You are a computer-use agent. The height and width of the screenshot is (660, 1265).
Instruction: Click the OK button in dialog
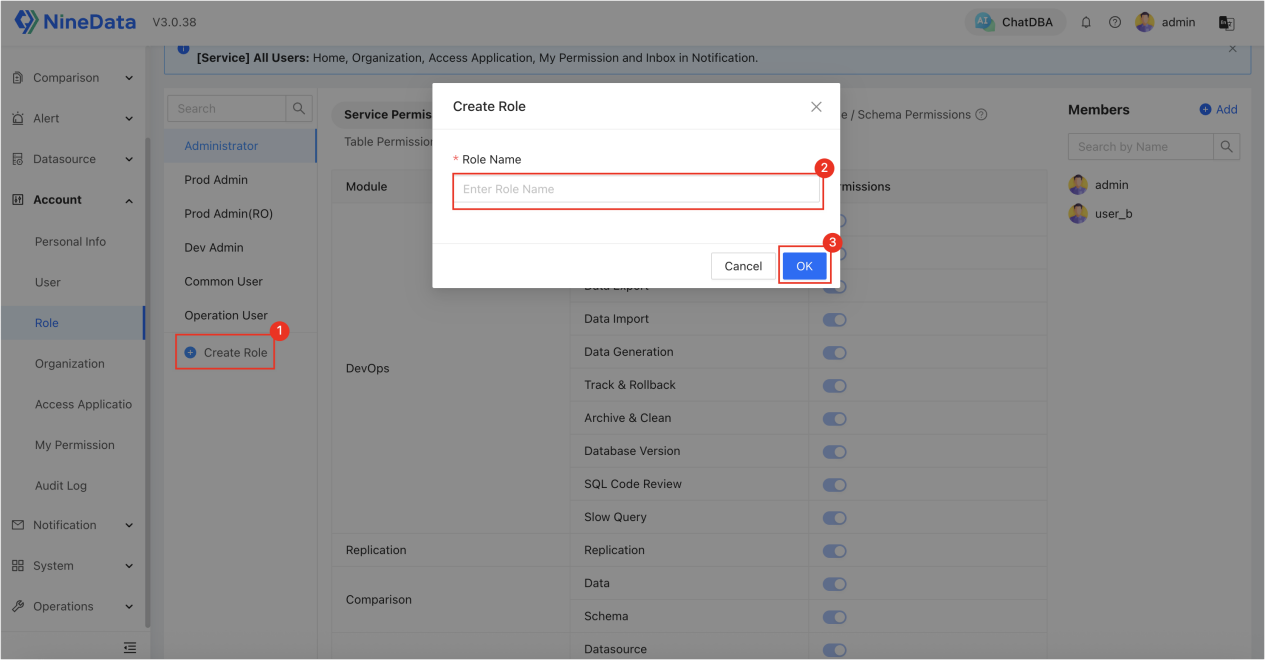[x=804, y=266]
